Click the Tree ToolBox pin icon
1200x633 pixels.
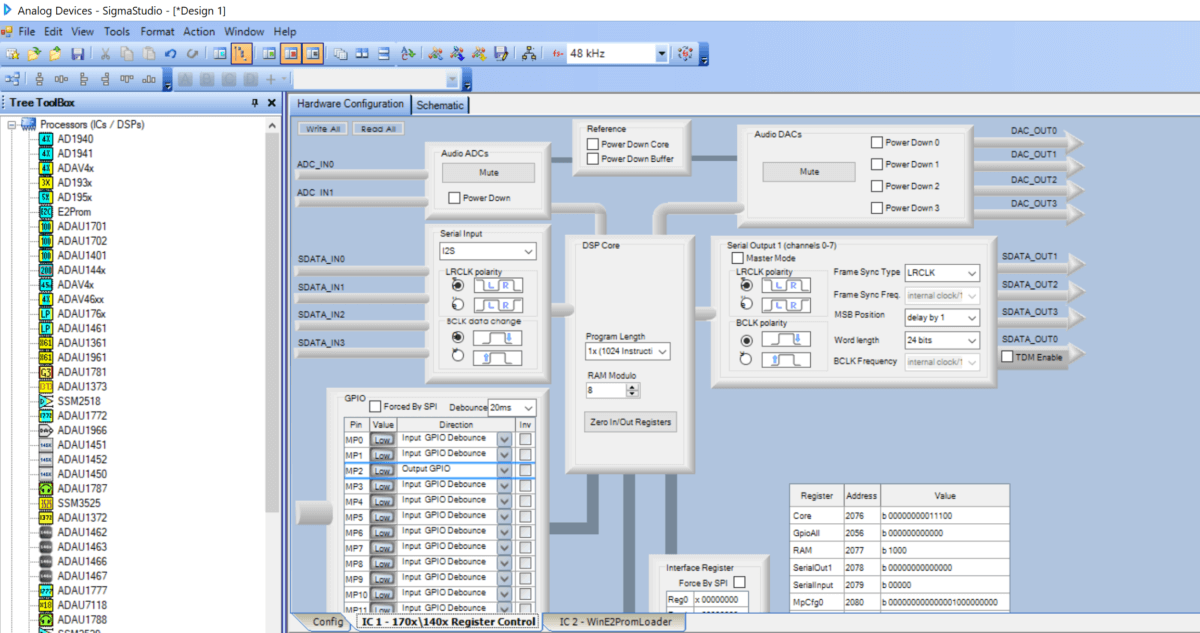[x=255, y=103]
